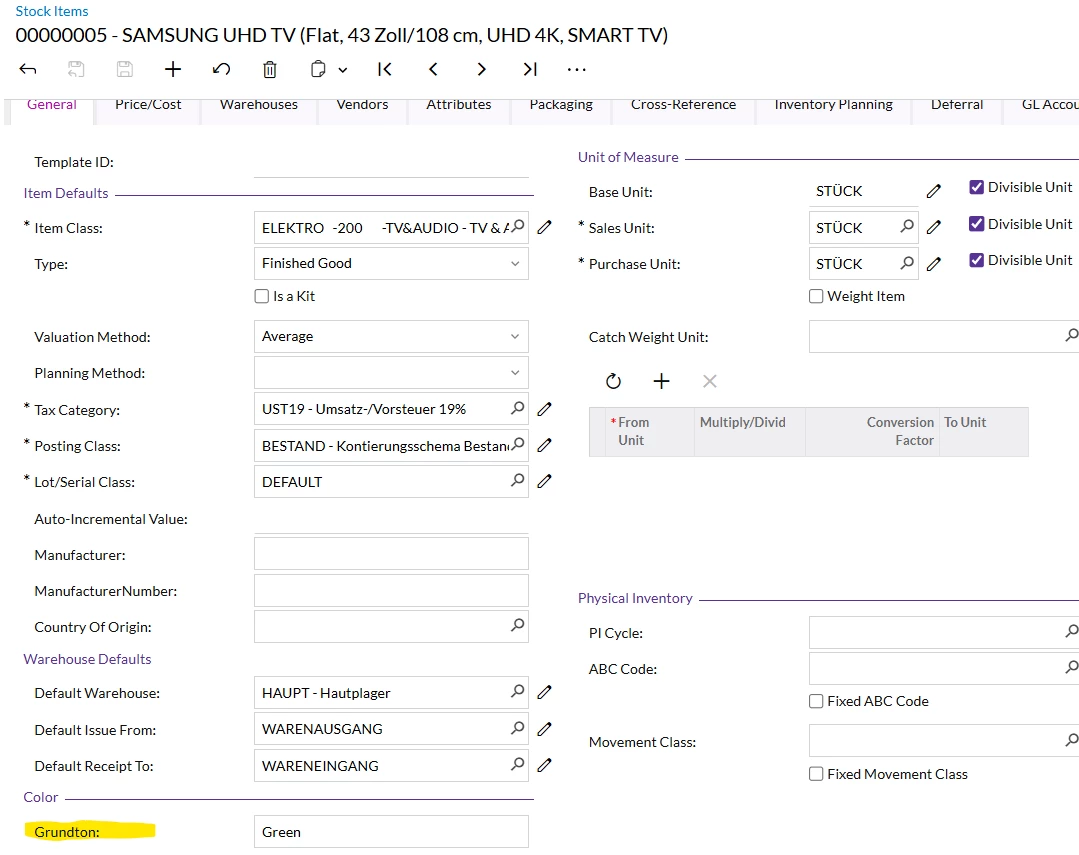This screenshot has width=1079, height=855.
Task: Open the Movement Class lookup field
Action: point(944,741)
